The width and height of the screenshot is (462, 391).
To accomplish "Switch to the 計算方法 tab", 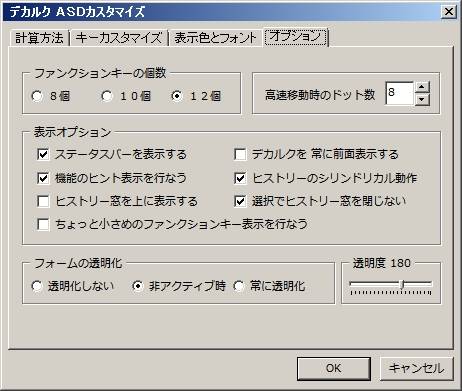I will click(x=39, y=38).
